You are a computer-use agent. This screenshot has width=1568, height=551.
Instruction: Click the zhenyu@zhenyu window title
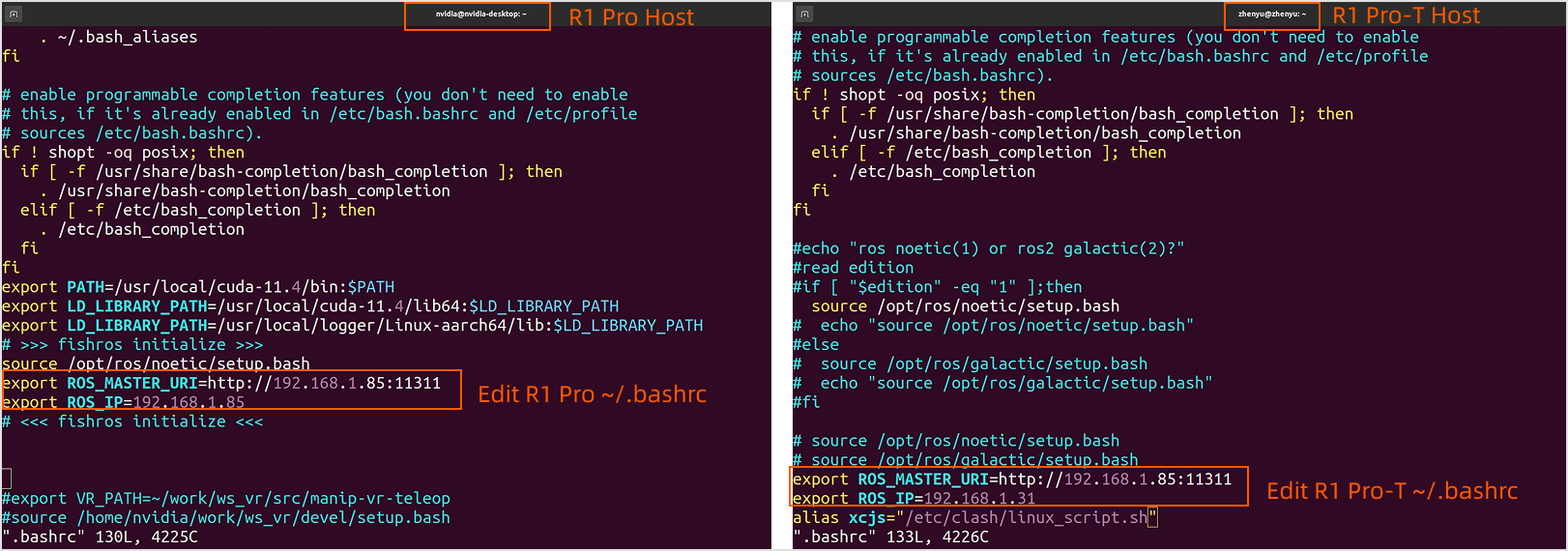coord(1271,14)
